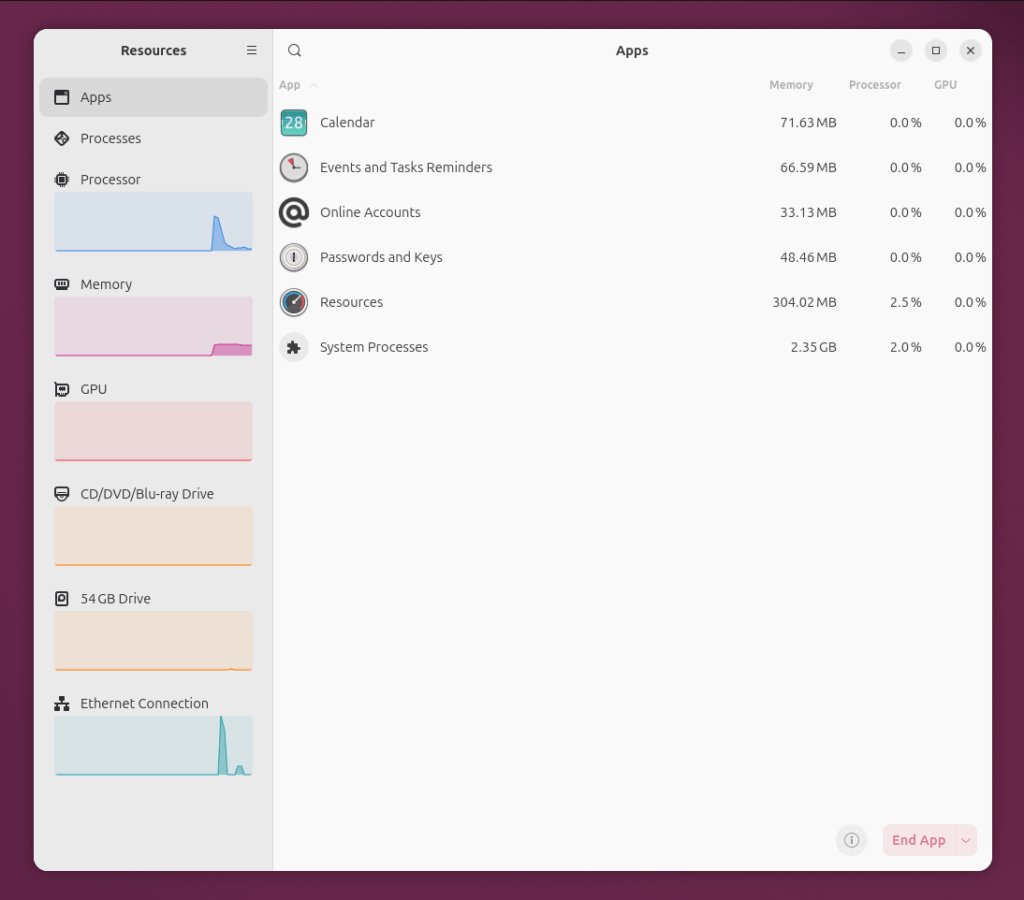Screen dimensions: 1024x900
Task: Show app information with the info button
Action: pyautogui.click(x=851, y=840)
